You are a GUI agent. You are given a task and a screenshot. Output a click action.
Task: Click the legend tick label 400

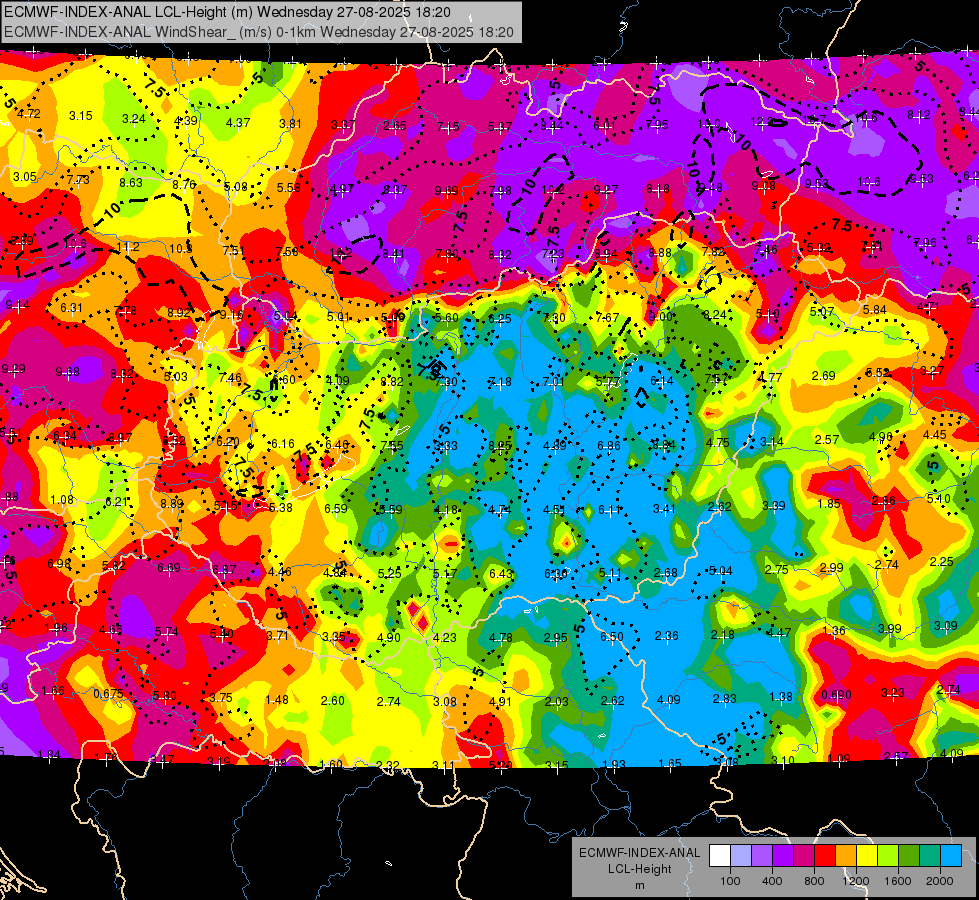click(x=772, y=881)
